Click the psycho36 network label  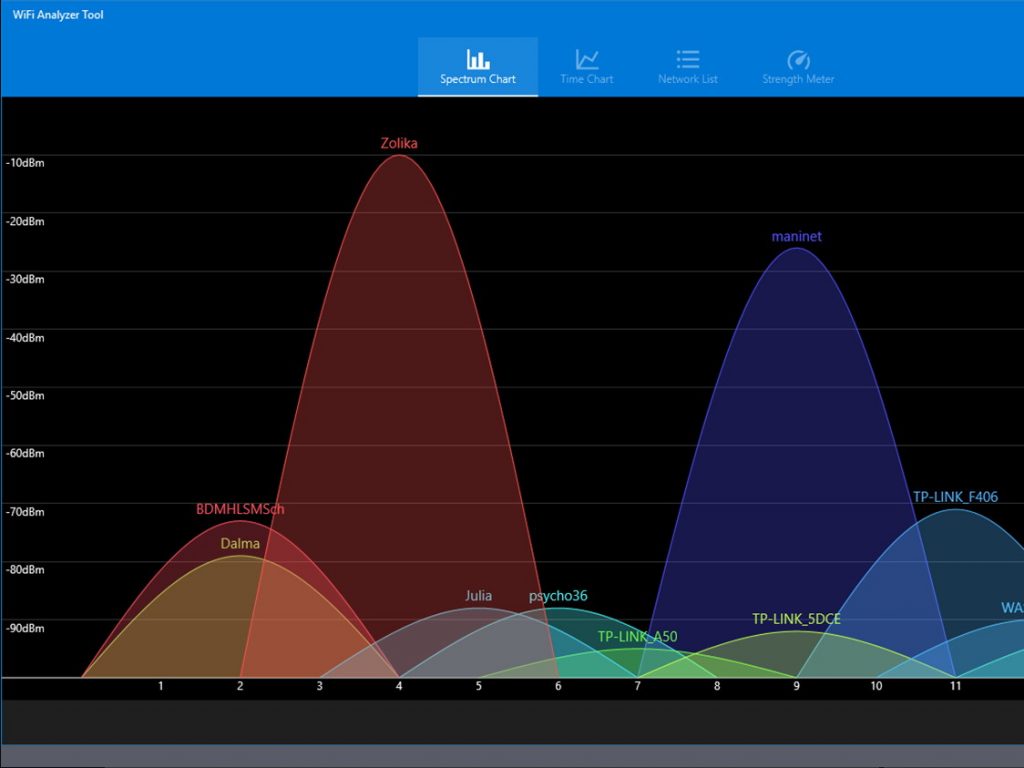point(558,596)
